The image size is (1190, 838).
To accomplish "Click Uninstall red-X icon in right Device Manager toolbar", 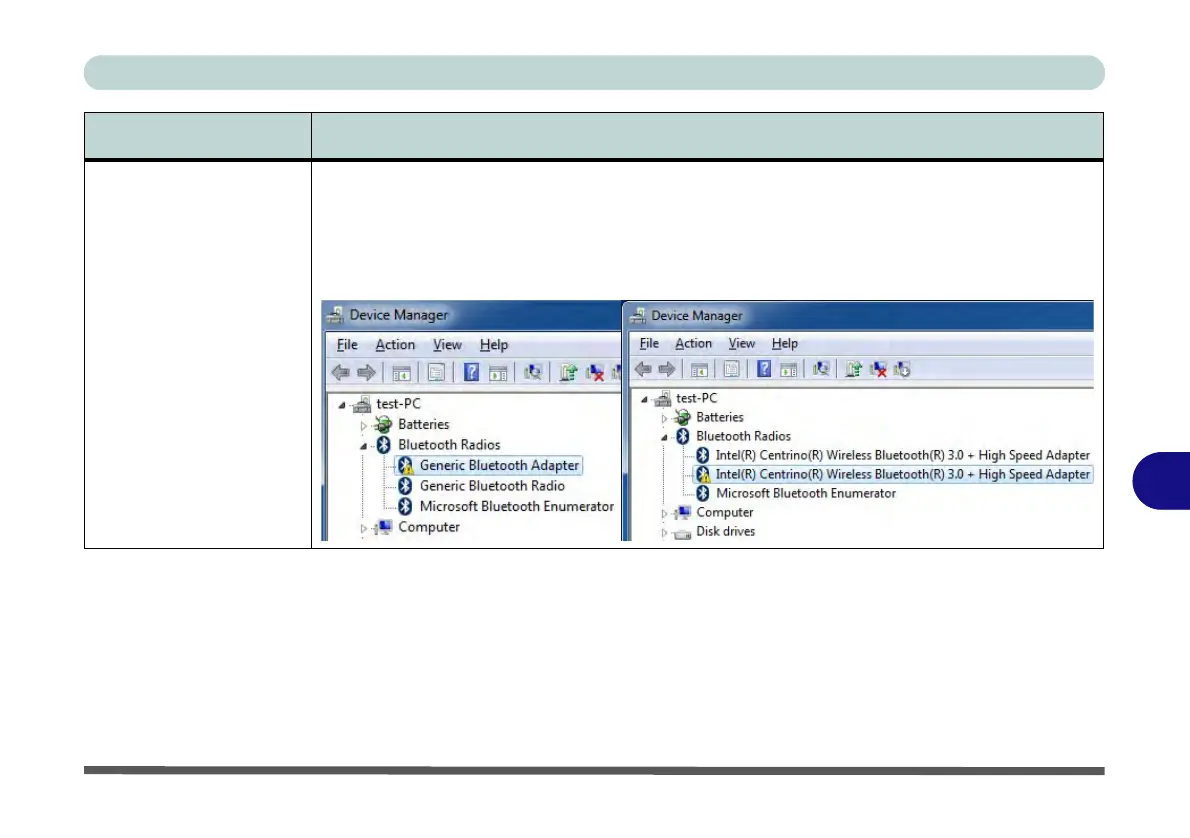I will (x=878, y=369).
